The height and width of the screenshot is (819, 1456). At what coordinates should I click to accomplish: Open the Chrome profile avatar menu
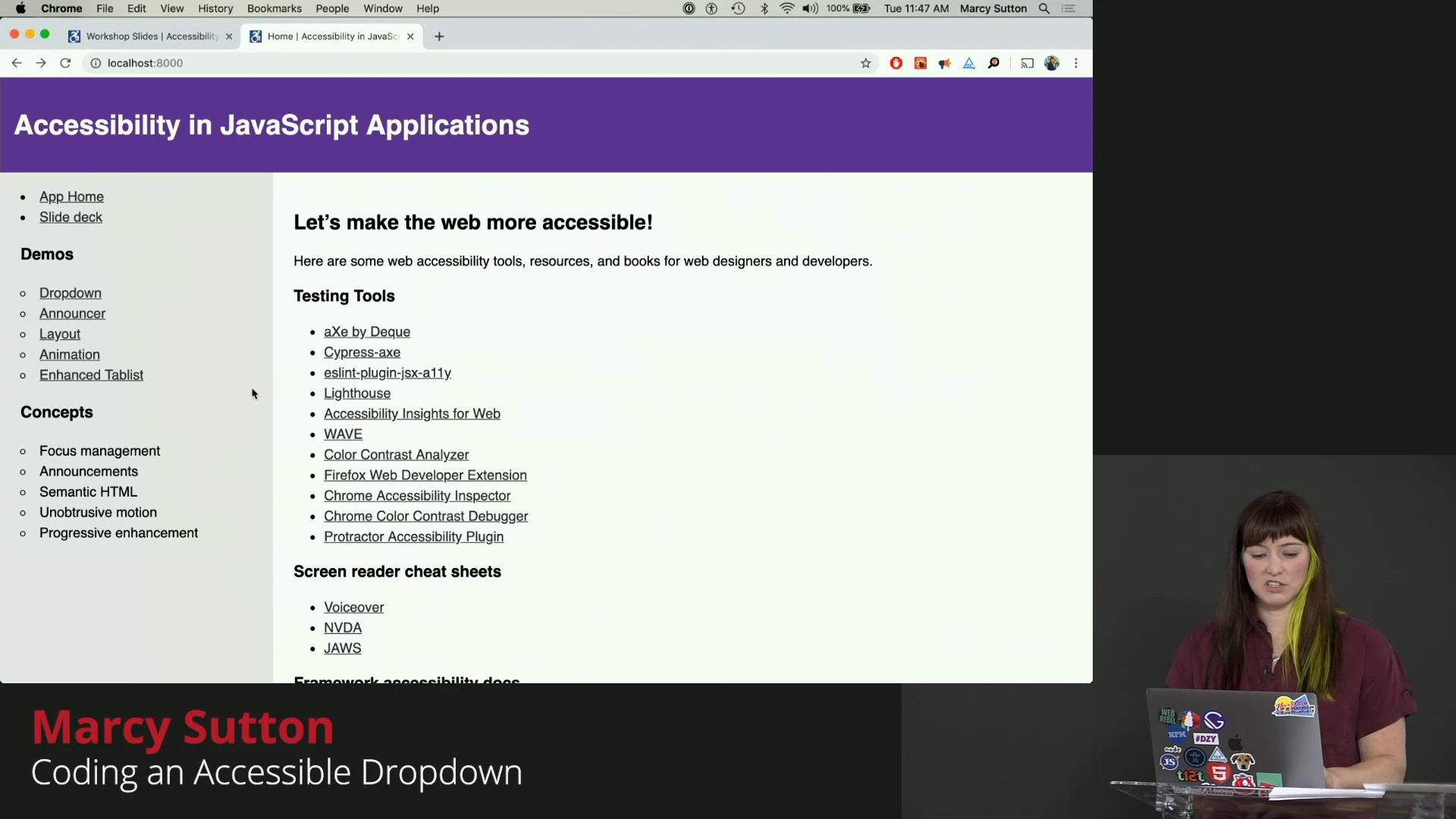(x=1051, y=64)
